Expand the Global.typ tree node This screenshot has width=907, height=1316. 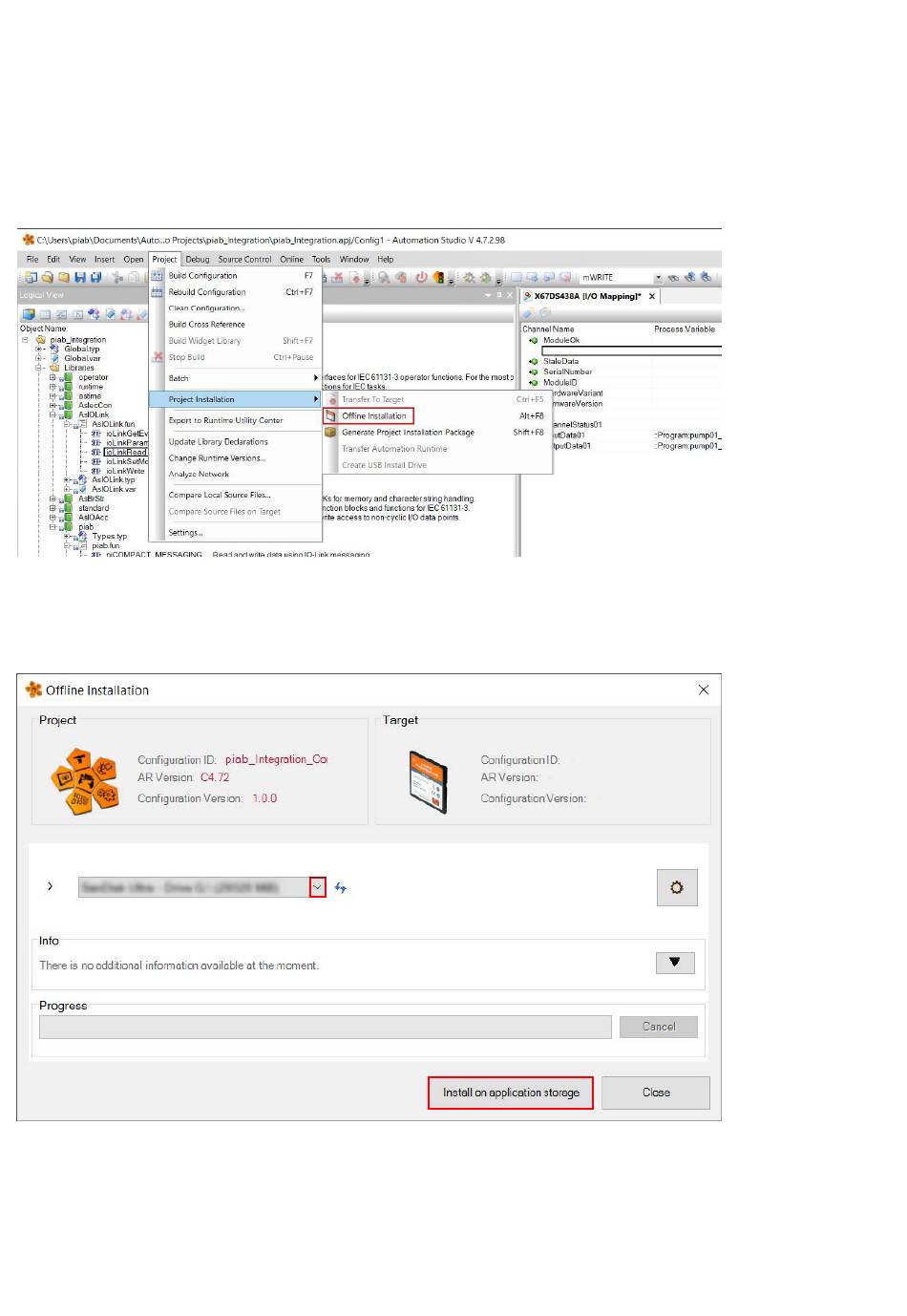pos(39,349)
